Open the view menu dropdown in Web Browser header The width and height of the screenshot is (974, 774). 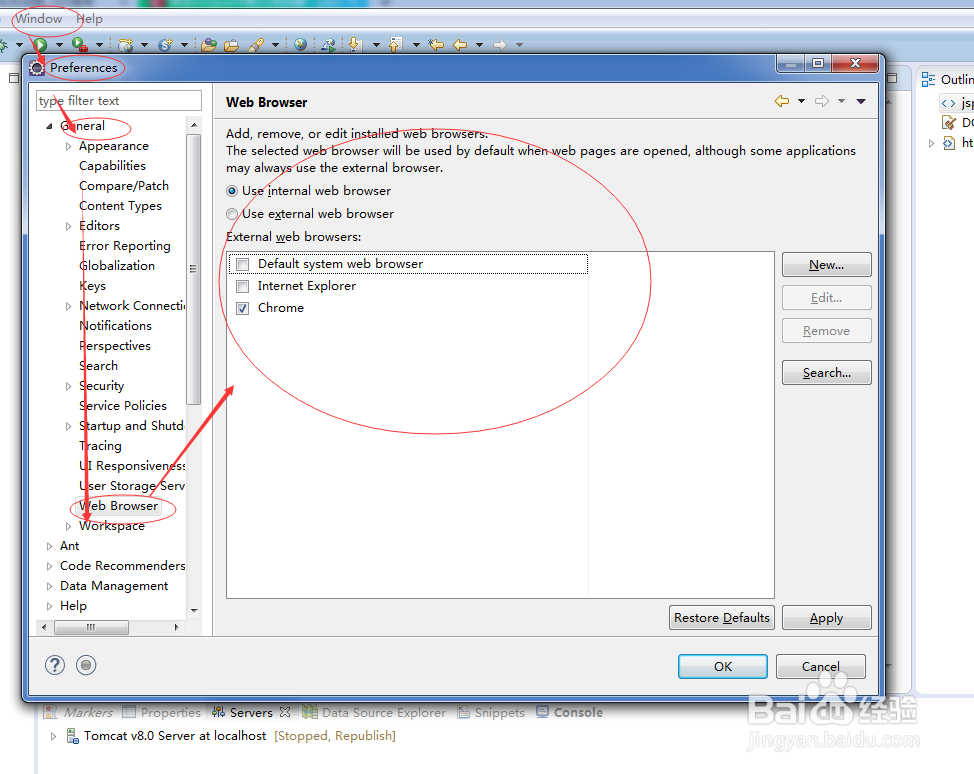[861, 101]
